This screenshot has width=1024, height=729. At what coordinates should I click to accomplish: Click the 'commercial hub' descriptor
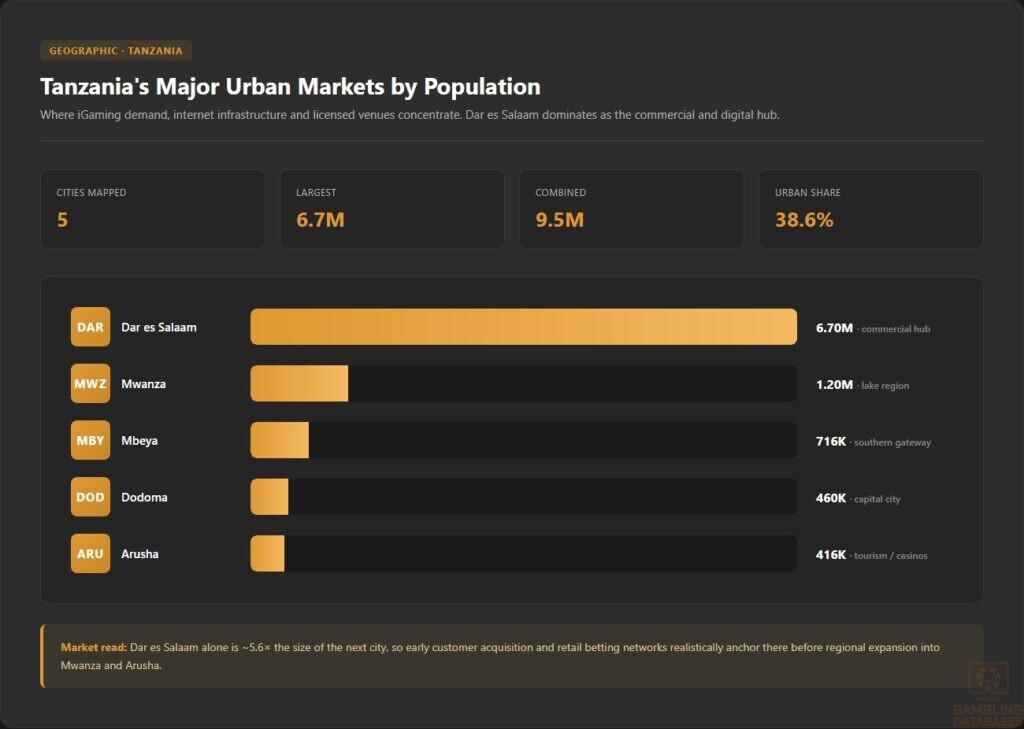tap(895, 329)
